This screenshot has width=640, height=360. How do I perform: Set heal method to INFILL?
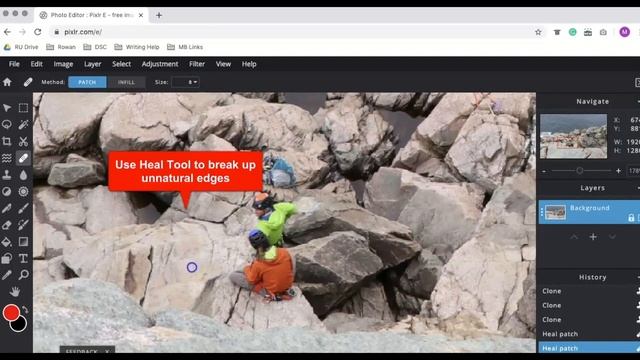coord(126,82)
